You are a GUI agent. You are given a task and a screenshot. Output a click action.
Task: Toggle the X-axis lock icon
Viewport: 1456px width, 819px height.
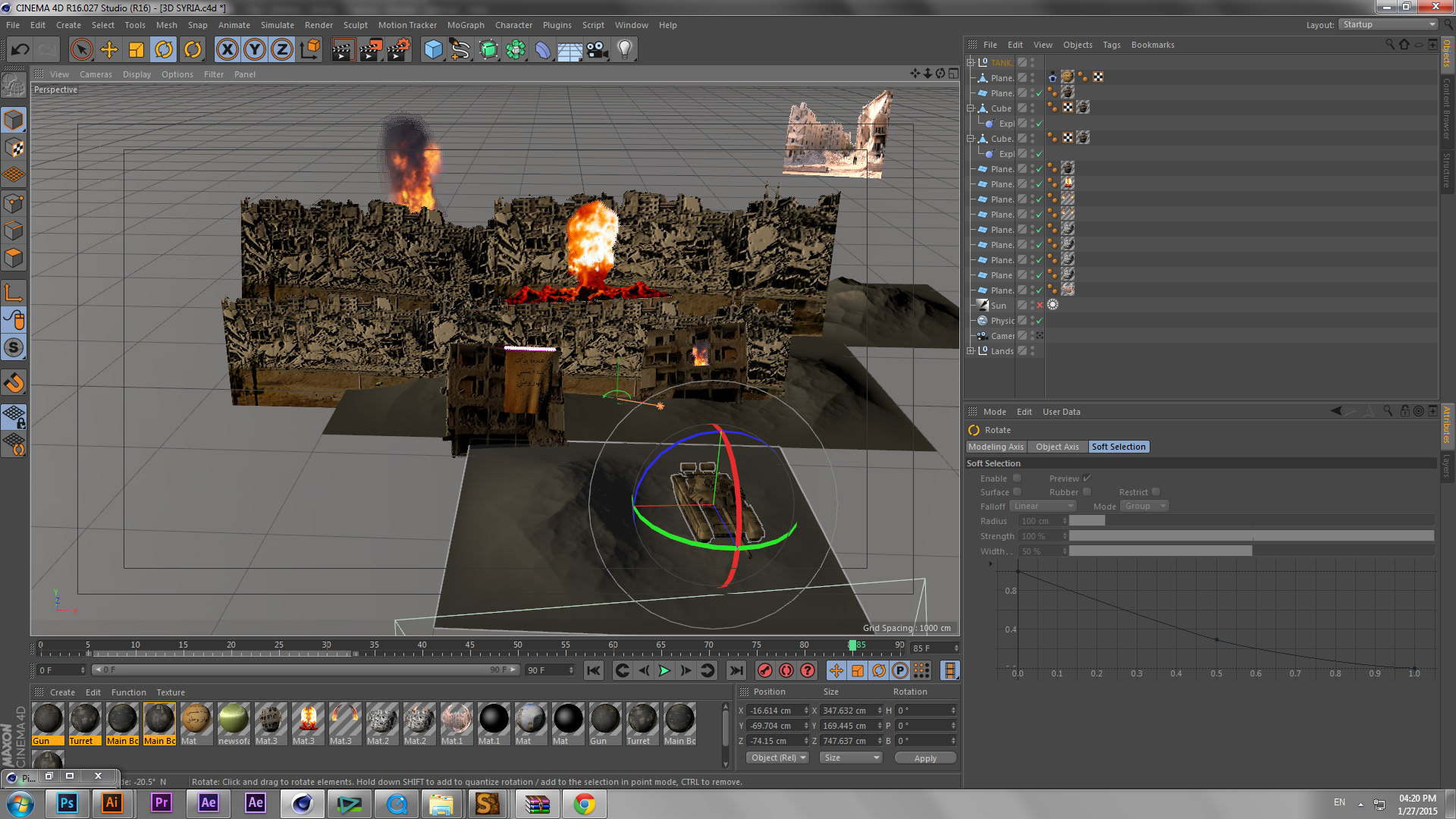[x=227, y=50]
